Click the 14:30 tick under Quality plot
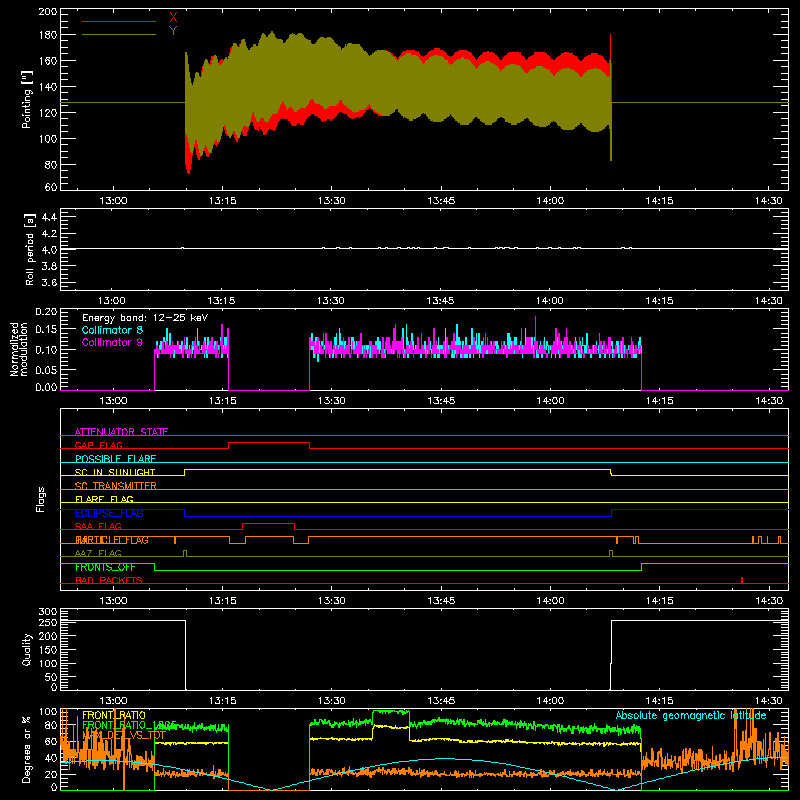 (768, 701)
